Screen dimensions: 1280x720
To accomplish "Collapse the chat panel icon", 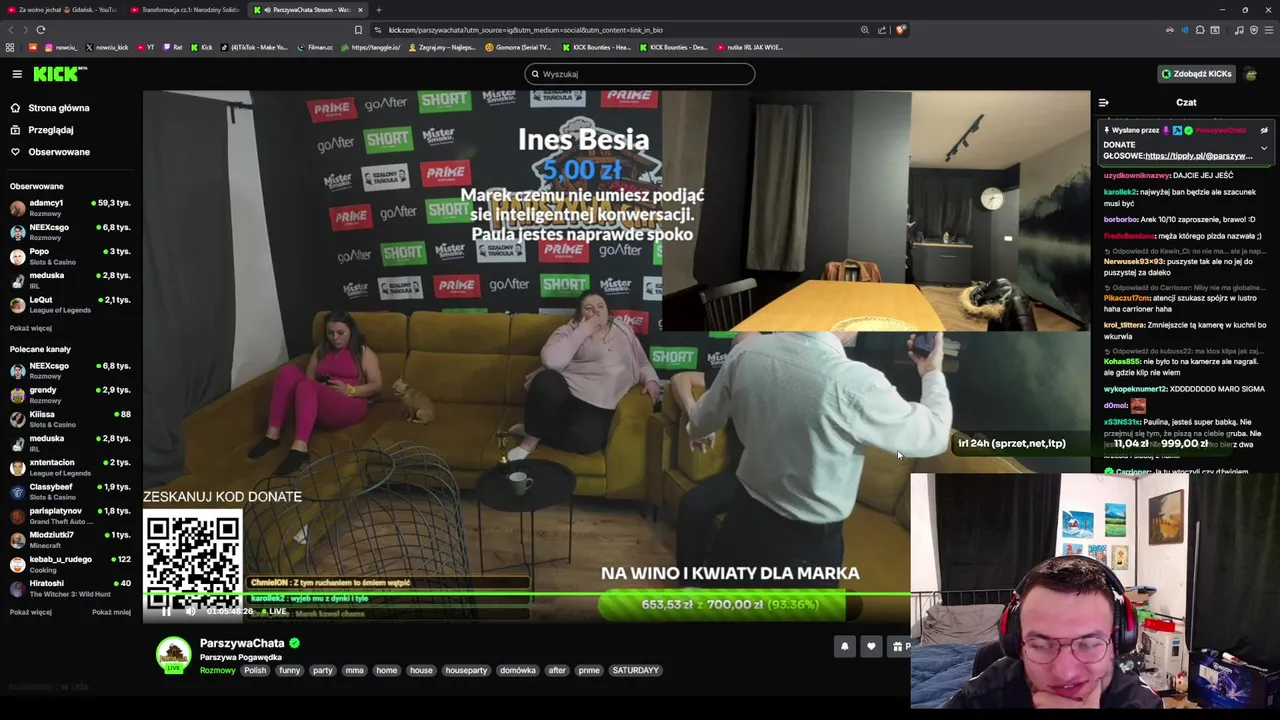I will click(x=1103, y=102).
